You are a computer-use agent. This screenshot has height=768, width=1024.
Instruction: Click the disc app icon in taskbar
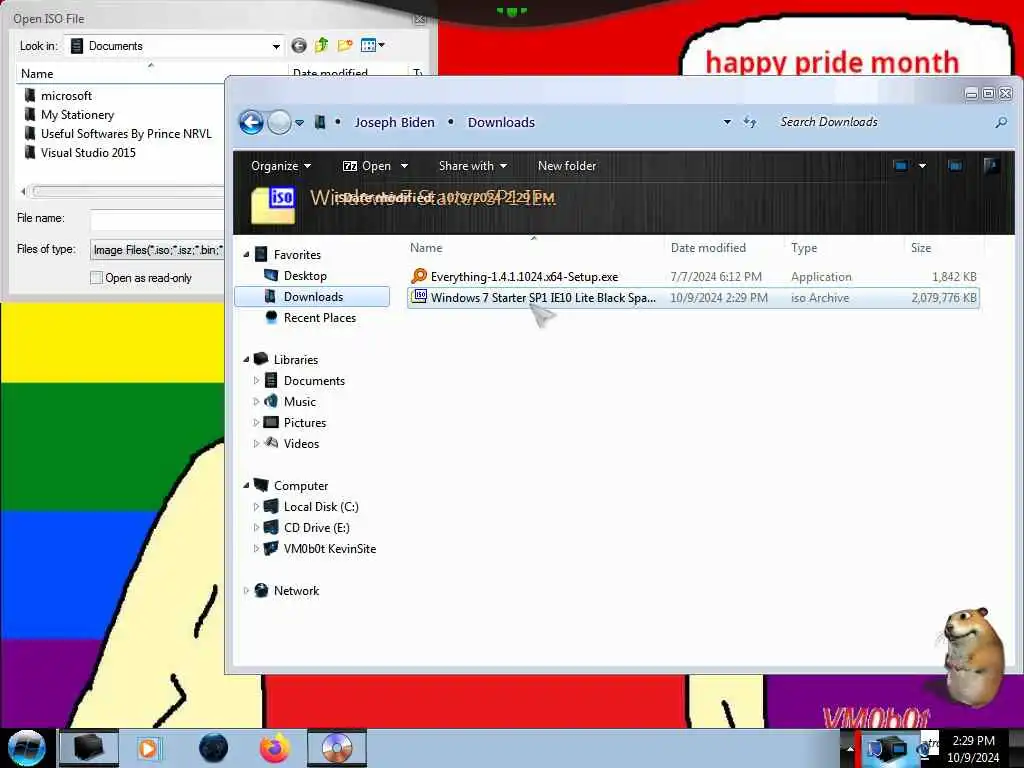[336, 748]
